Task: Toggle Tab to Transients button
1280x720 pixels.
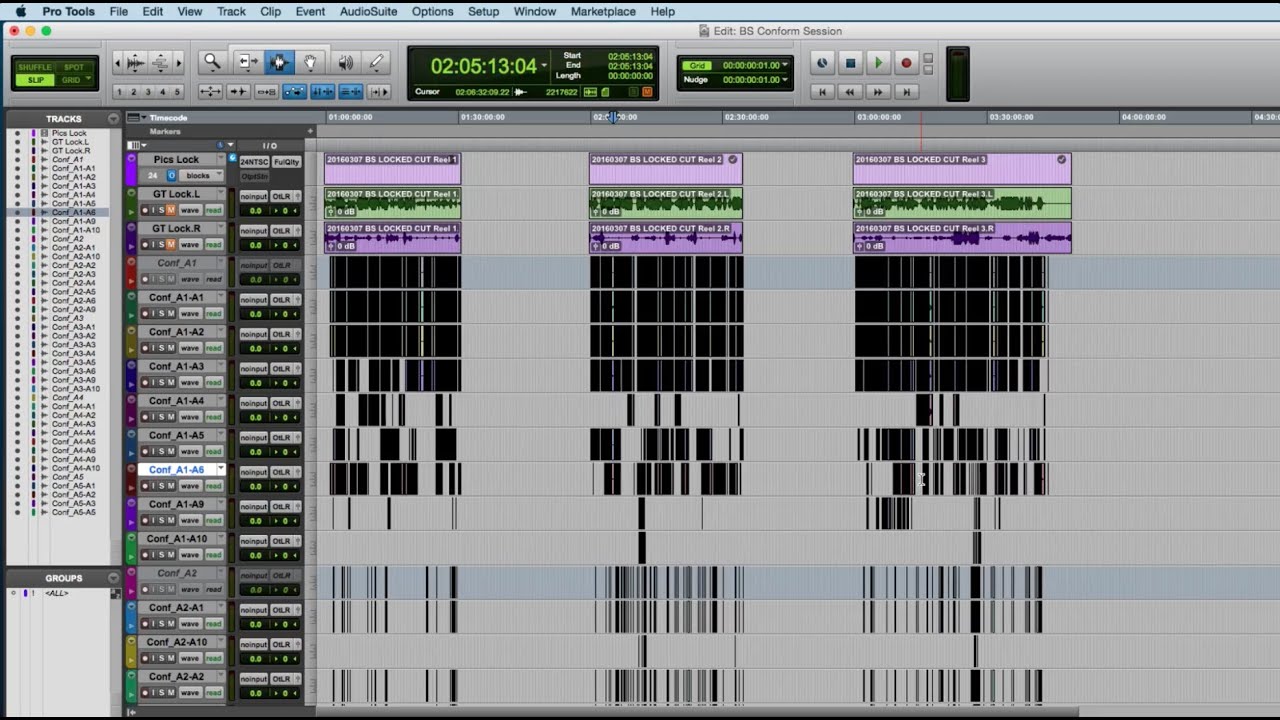Action: [238, 91]
